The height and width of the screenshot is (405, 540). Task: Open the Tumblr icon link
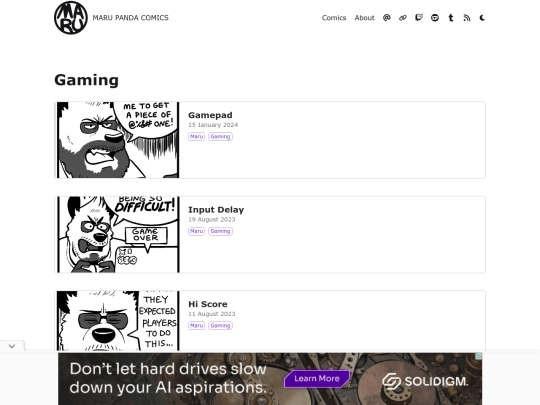click(x=451, y=18)
